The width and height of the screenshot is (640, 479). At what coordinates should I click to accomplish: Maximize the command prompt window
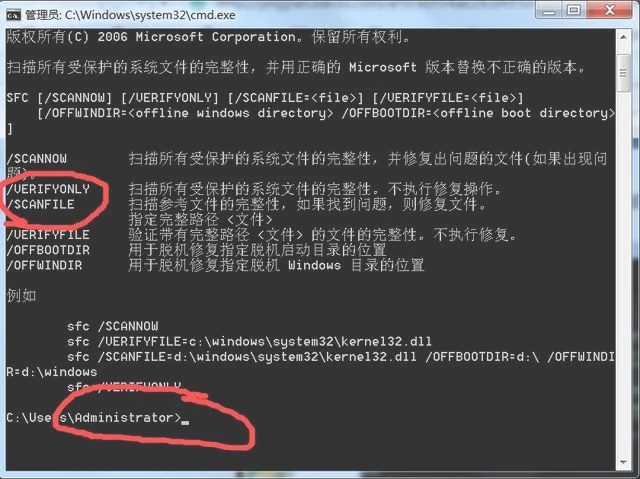click(x=575, y=10)
